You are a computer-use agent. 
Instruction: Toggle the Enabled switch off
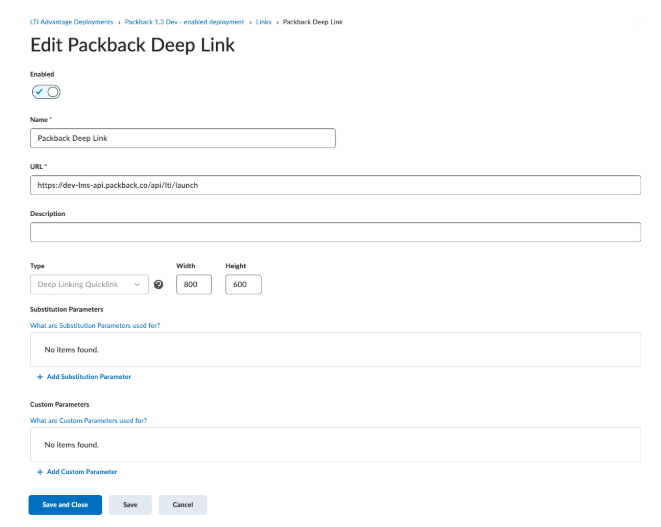click(46, 92)
